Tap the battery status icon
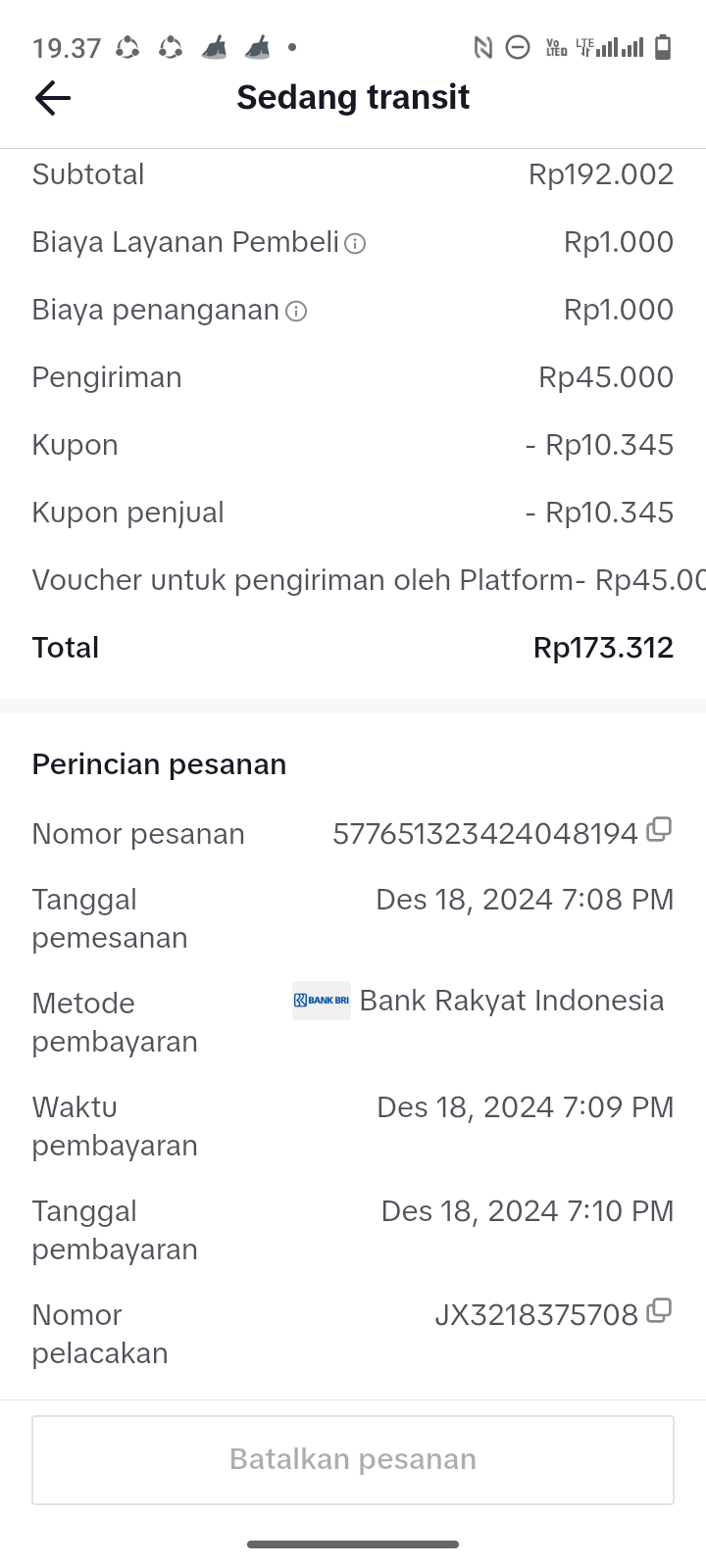 (x=663, y=47)
